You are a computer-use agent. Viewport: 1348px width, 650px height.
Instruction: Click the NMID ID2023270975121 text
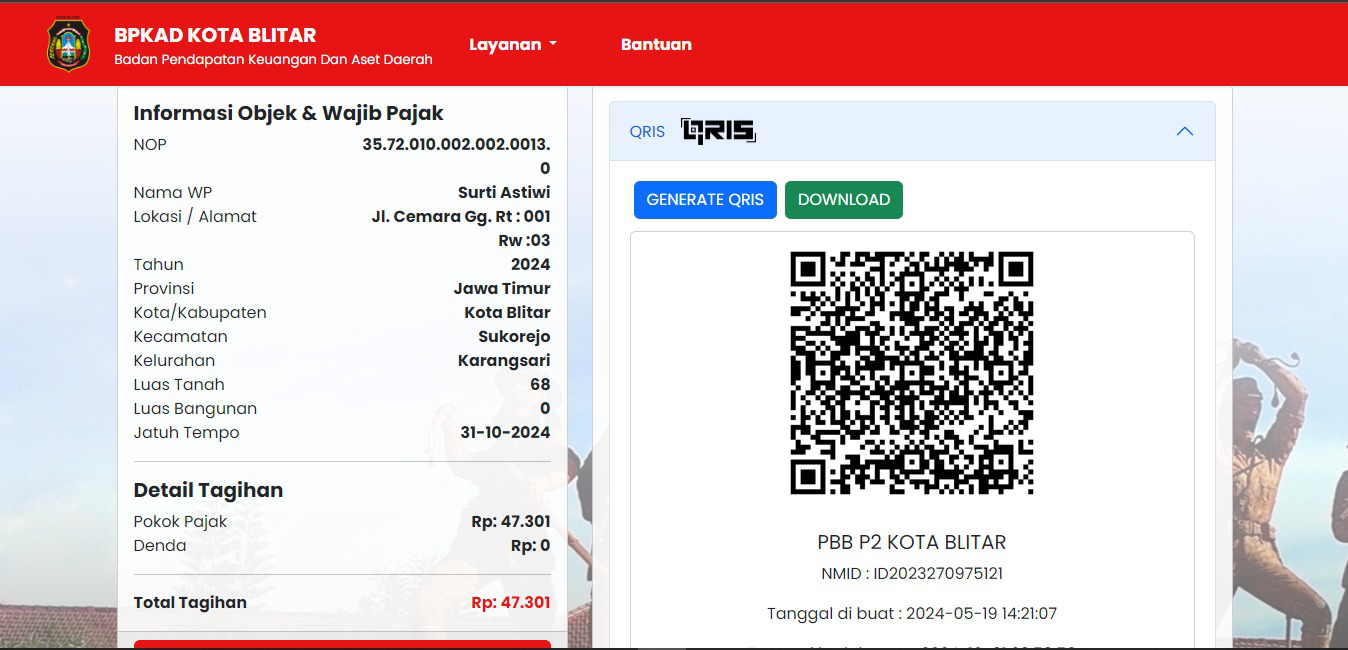(911, 574)
